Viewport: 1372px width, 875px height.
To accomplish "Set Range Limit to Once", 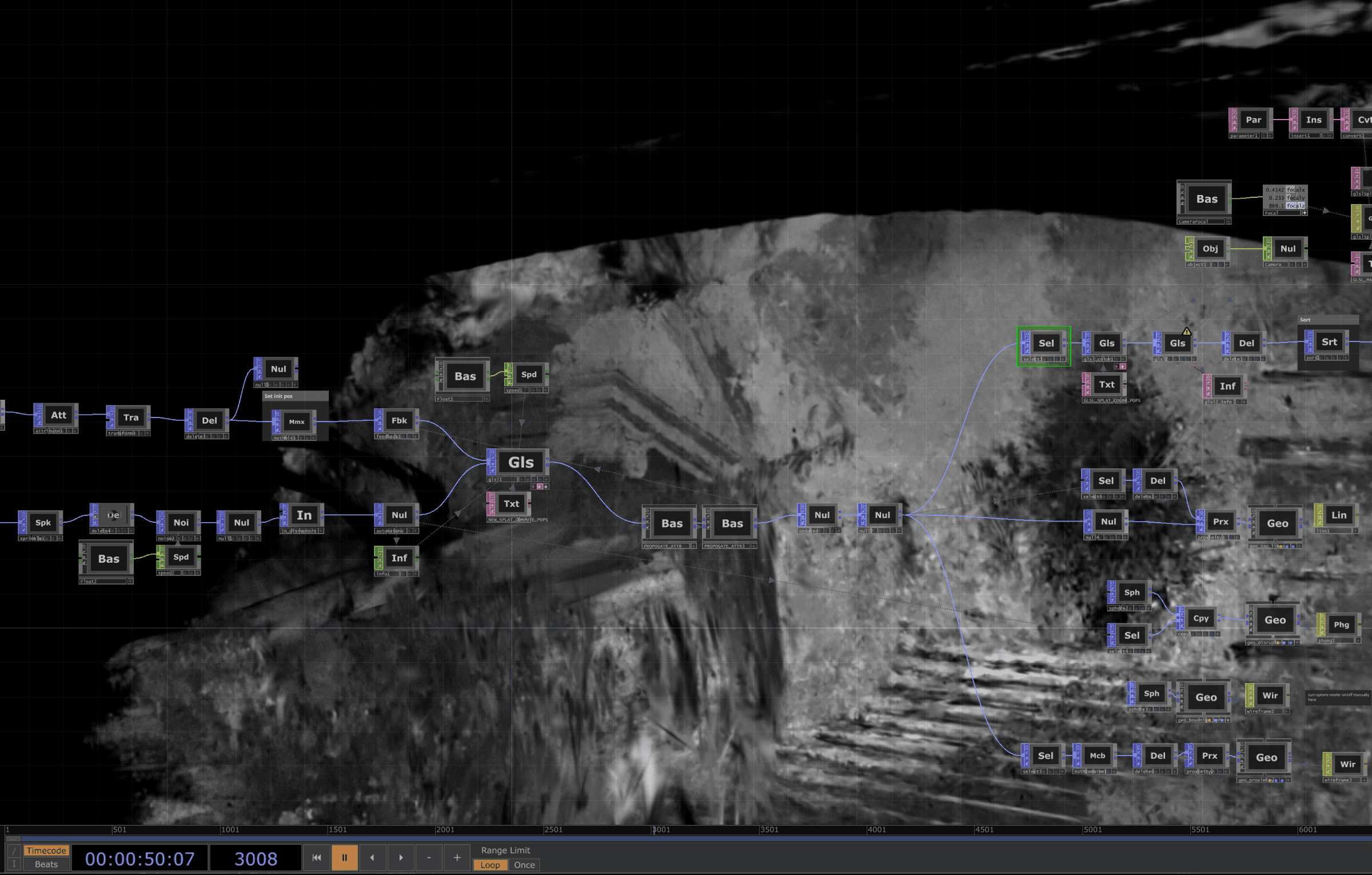I will click(x=524, y=865).
